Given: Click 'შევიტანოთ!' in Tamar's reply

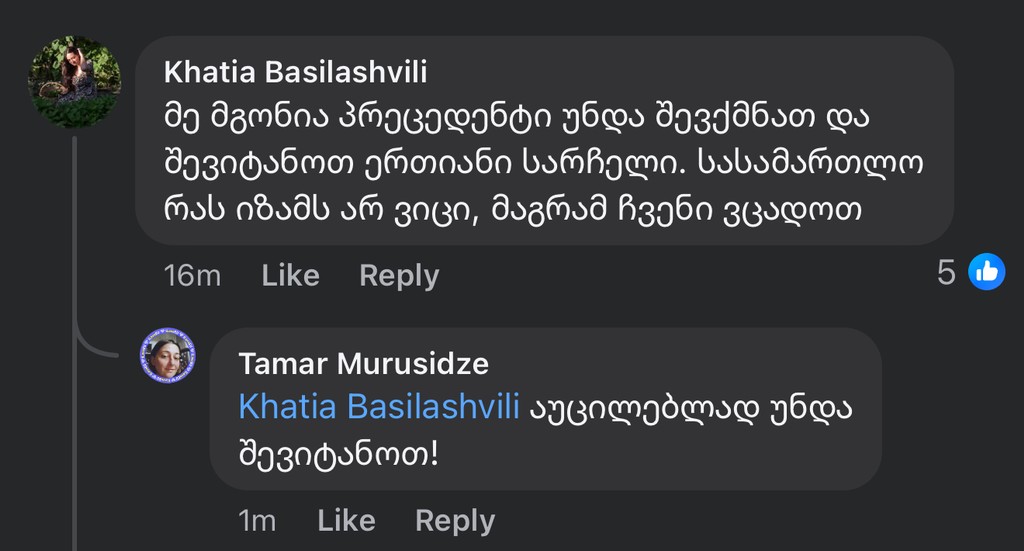Looking at the screenshot, I should [x=340, y=453].
